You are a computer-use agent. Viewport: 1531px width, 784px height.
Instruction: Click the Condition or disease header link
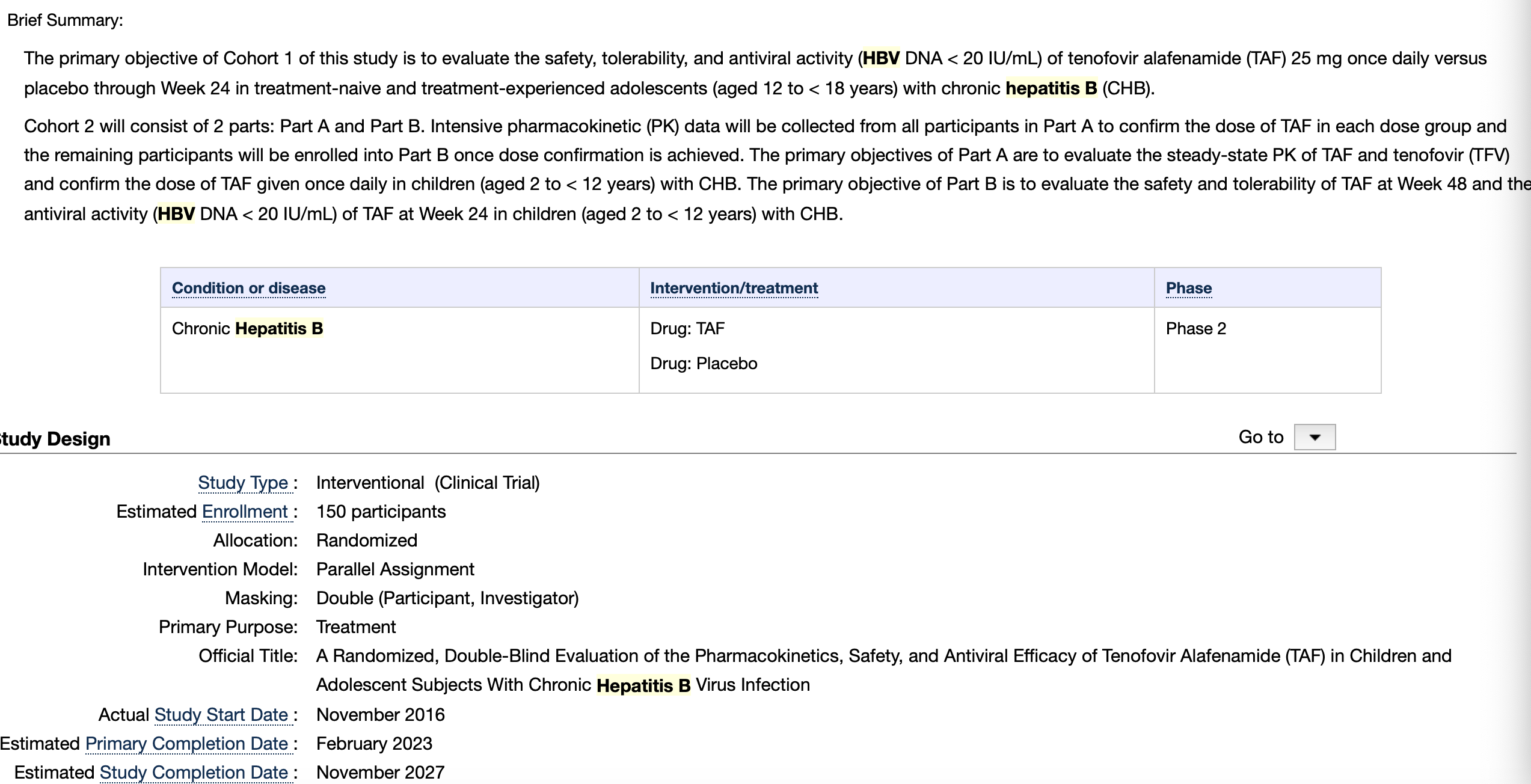248,288
